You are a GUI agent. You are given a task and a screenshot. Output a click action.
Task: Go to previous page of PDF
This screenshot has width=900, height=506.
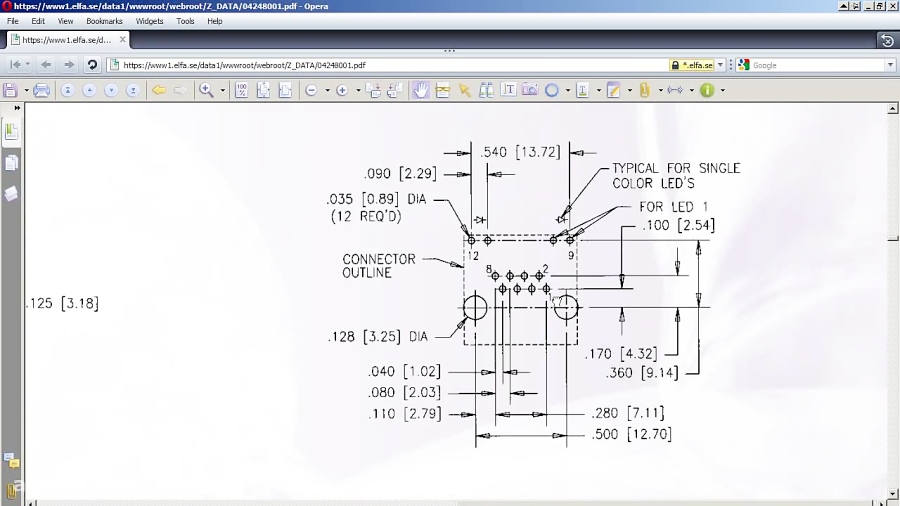(x=90, y=91)
